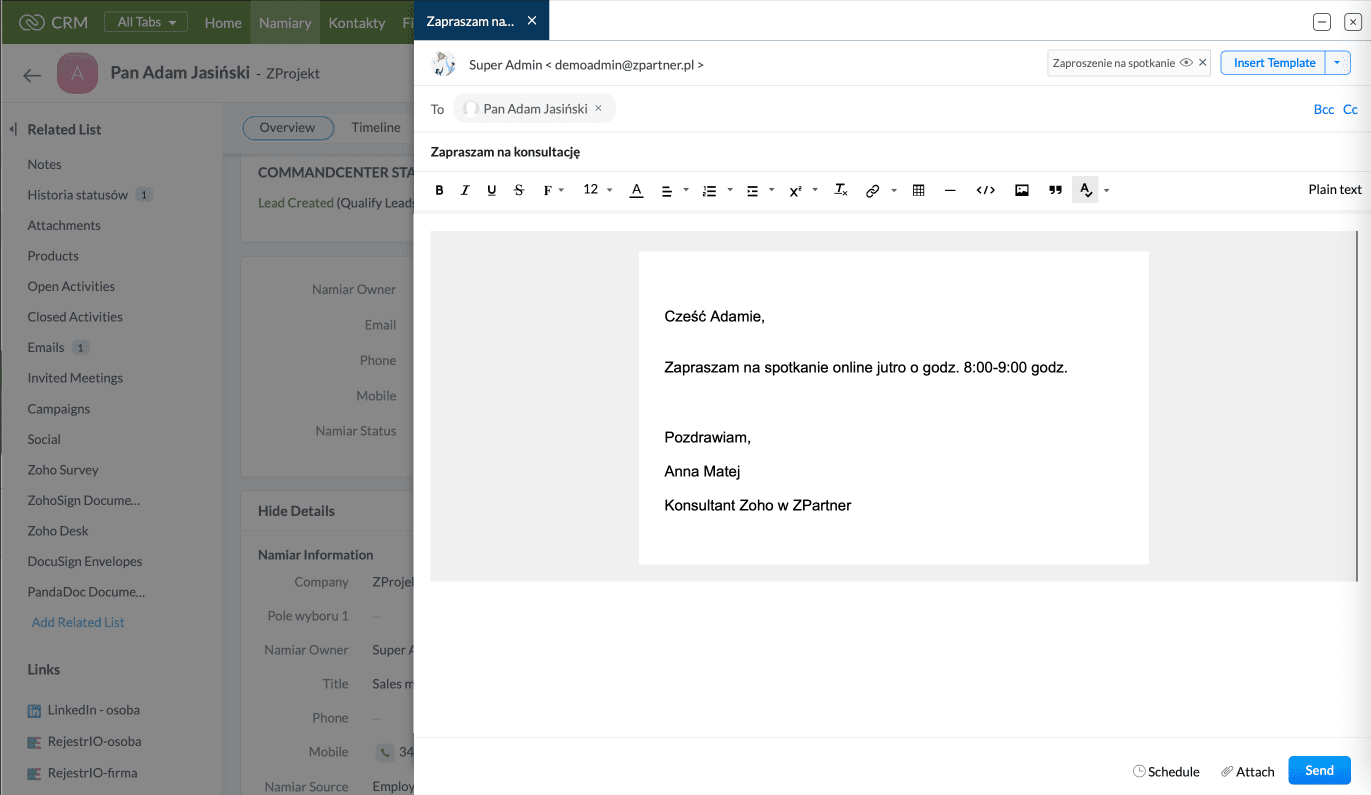Add a Bcc recipient field
The width and height of the screenshot is (1371, 795).
(1323, 109)
